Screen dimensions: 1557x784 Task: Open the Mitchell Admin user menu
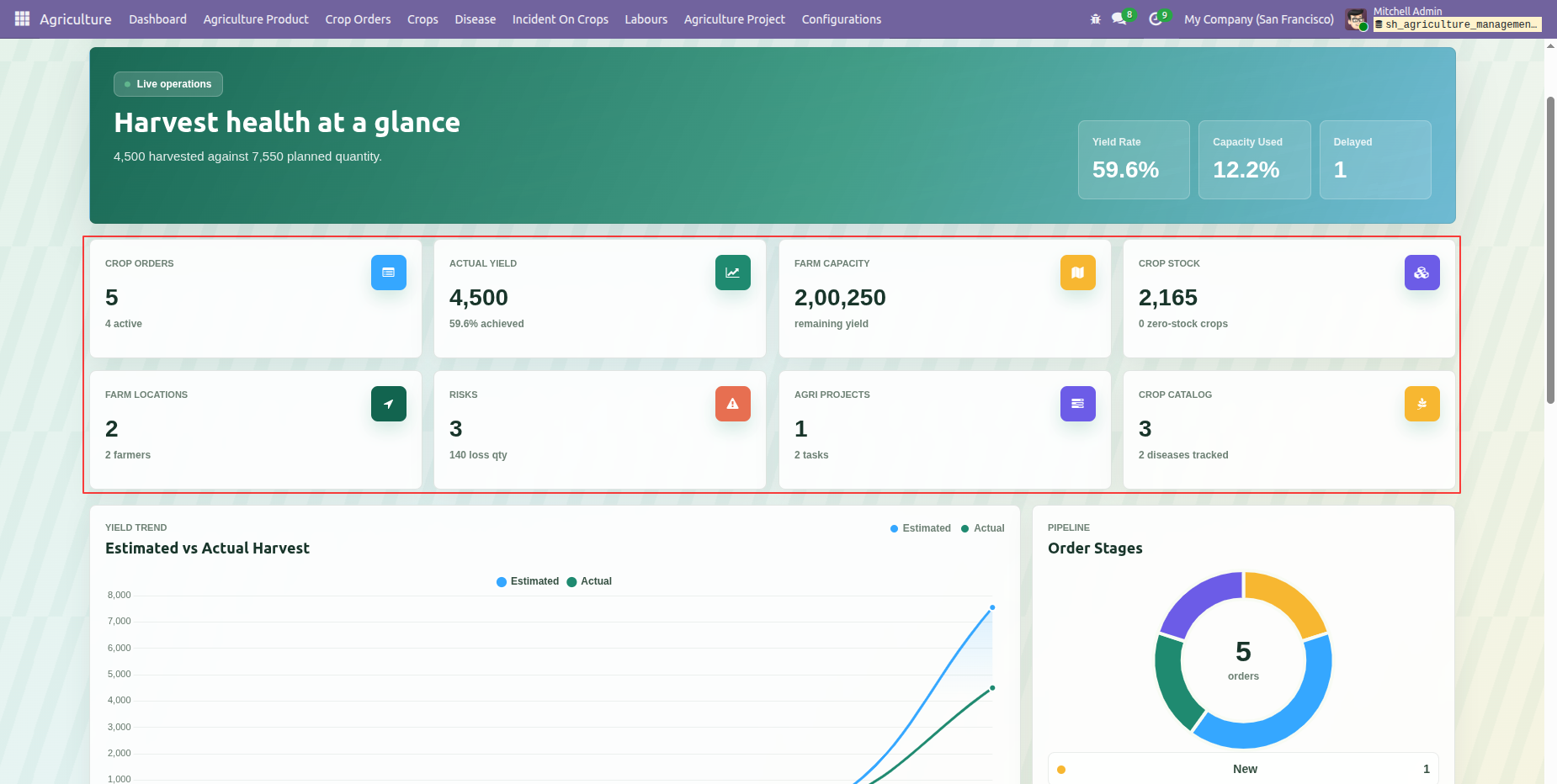pyautogui.click(x=1443, y=19)
